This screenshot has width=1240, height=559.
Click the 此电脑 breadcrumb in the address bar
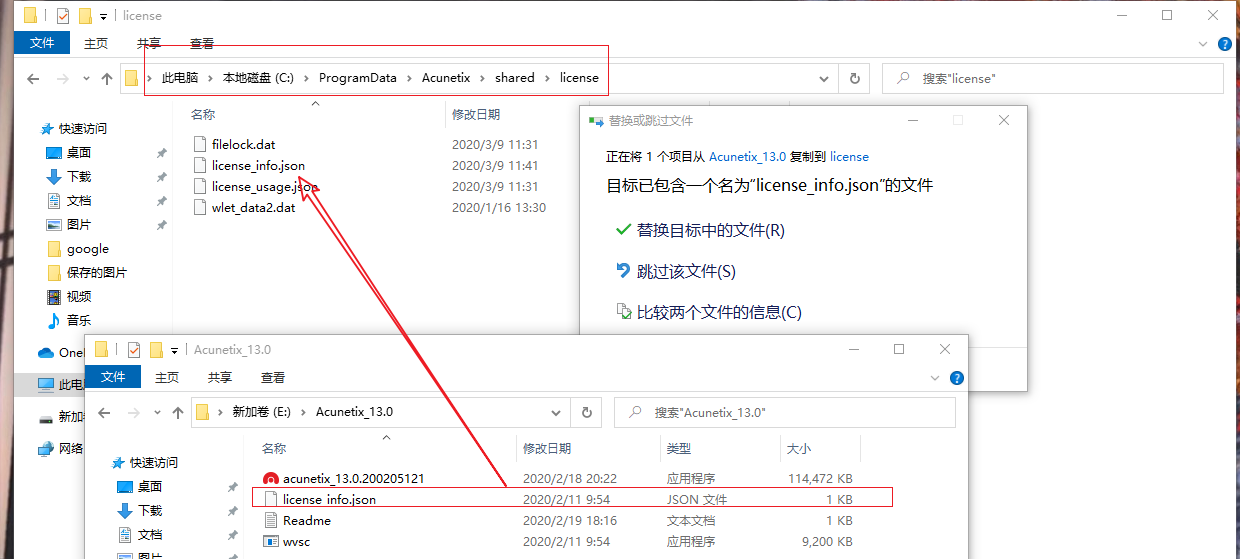point(180,78)
